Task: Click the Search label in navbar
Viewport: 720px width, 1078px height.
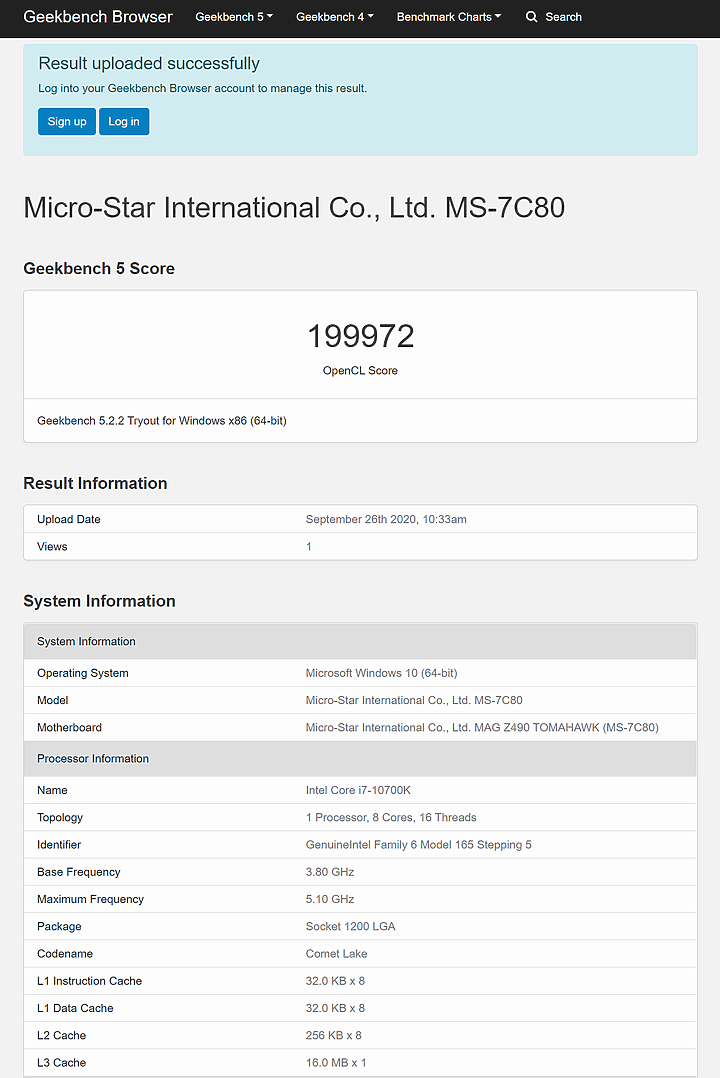Action: click(x=563, y=16)
